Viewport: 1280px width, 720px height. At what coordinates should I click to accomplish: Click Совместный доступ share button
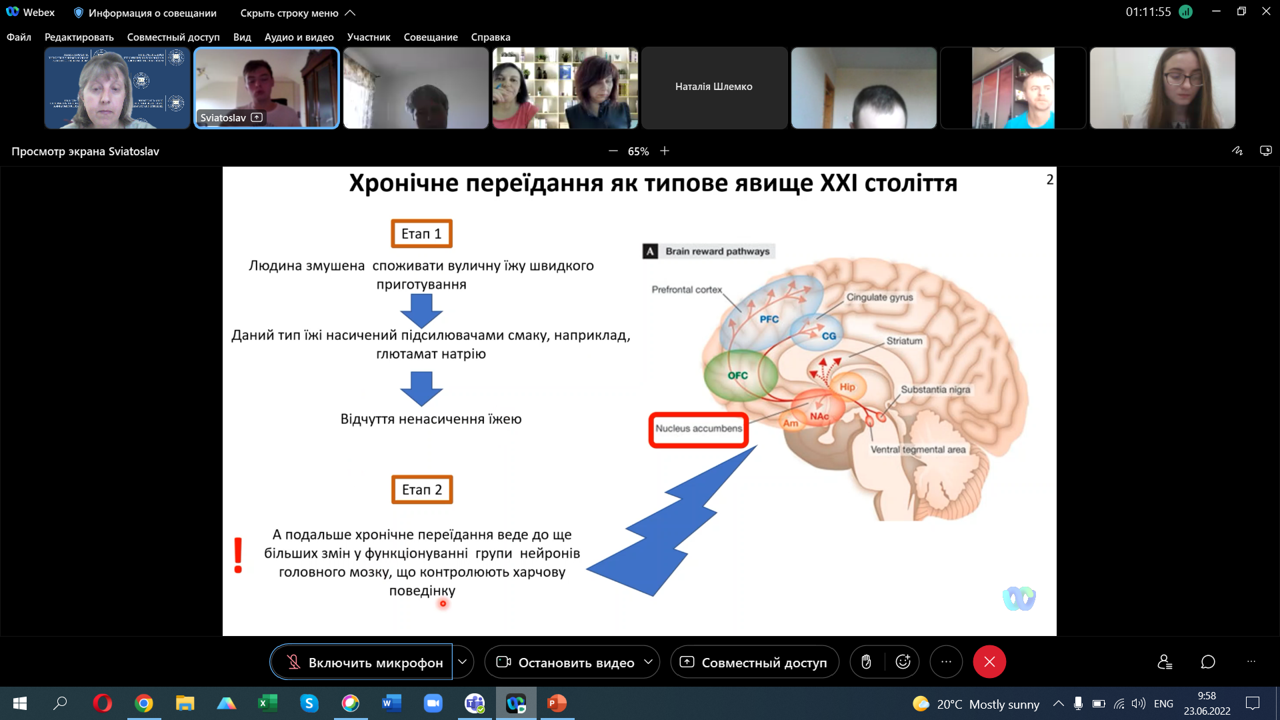(x=754, y=662)
